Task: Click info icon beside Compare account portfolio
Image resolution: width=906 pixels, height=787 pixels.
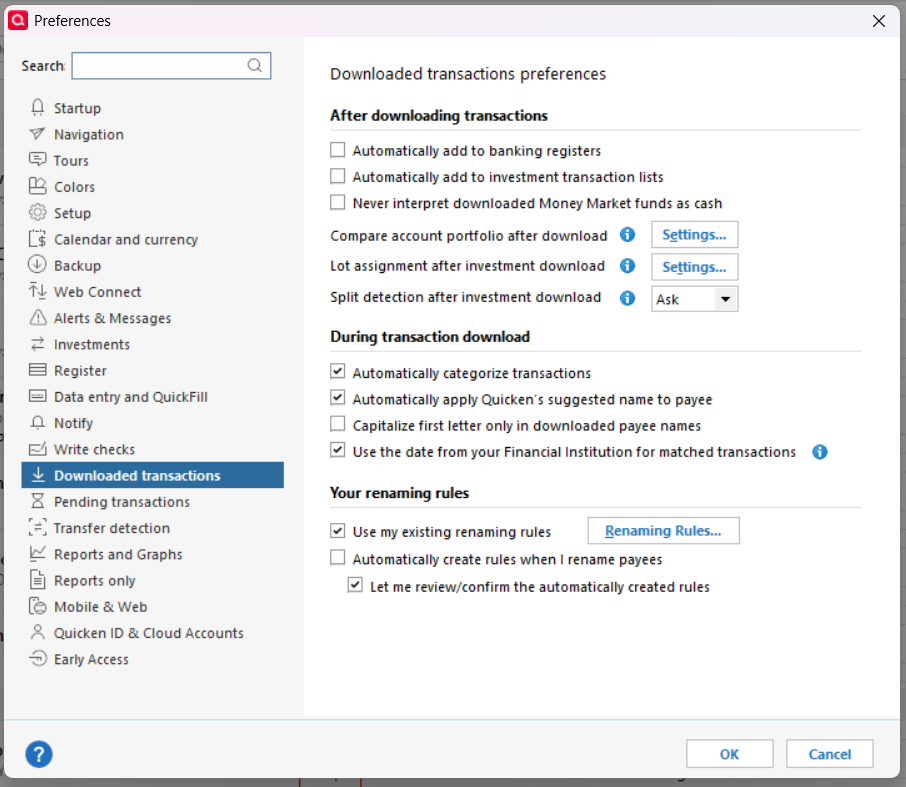Action: pyautogui.click(x=627, y=235)
